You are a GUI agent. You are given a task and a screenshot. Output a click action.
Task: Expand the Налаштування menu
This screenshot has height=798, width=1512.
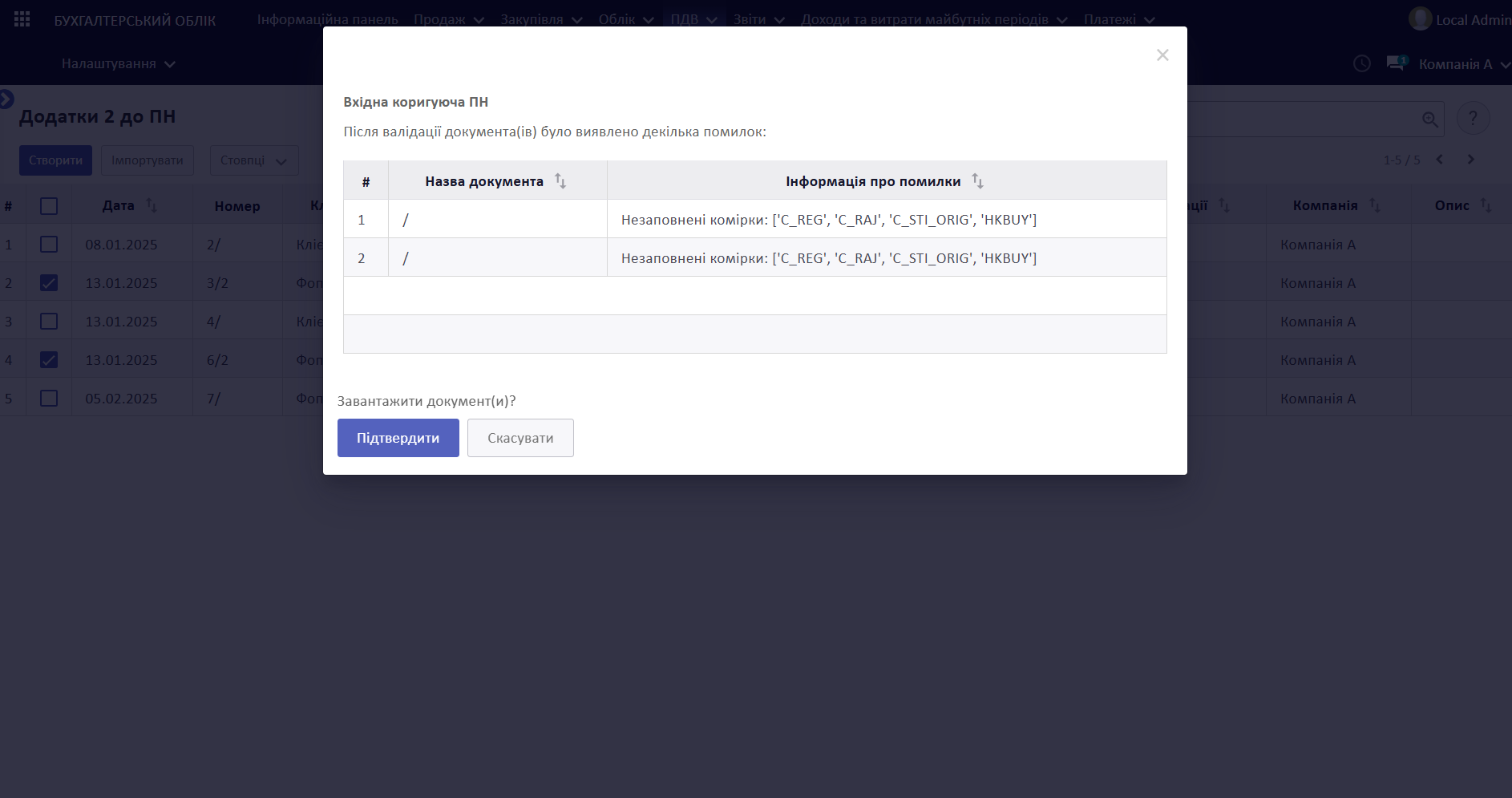coord(118,63)
